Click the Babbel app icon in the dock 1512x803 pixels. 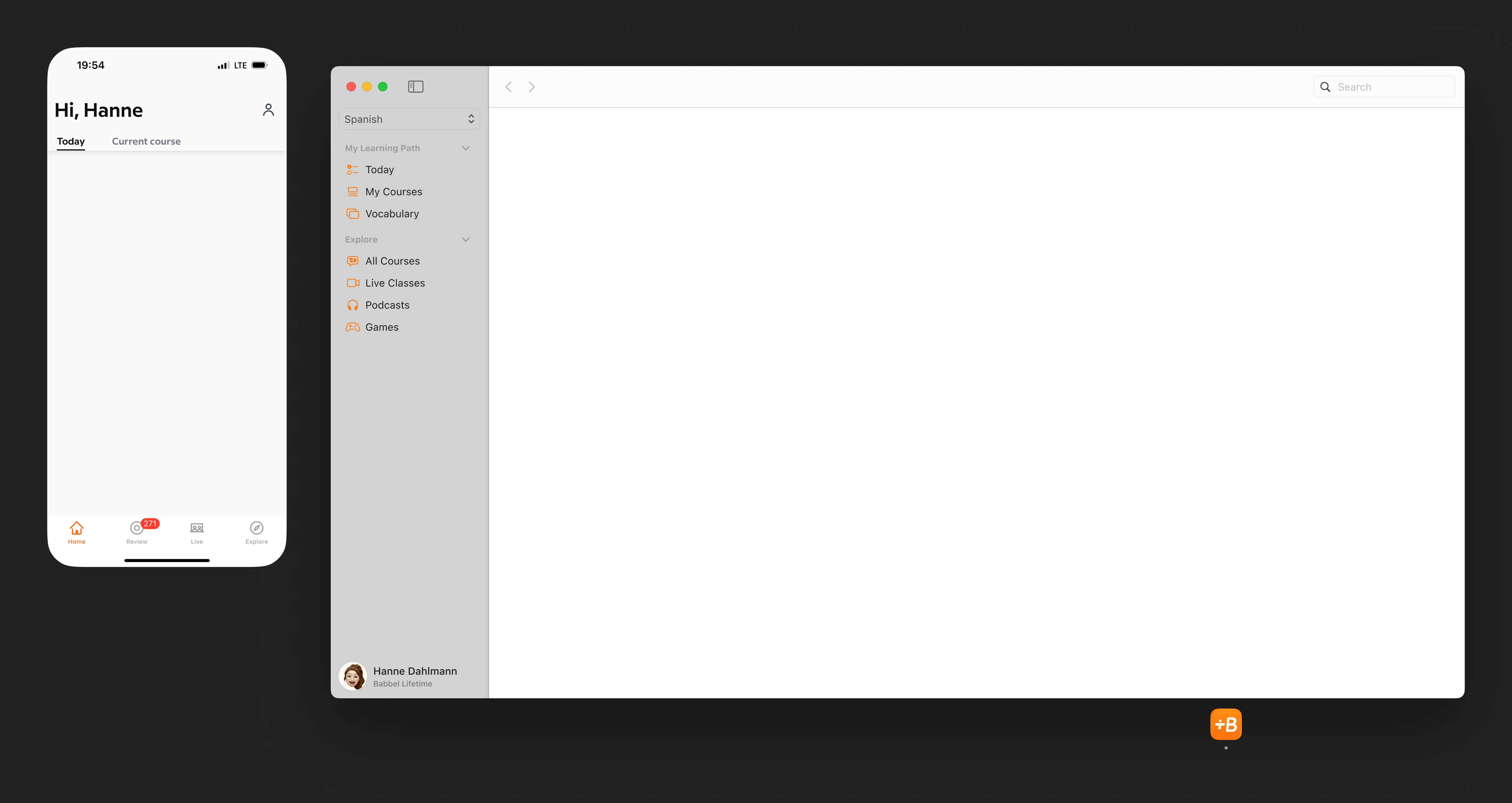(1226, 724)
